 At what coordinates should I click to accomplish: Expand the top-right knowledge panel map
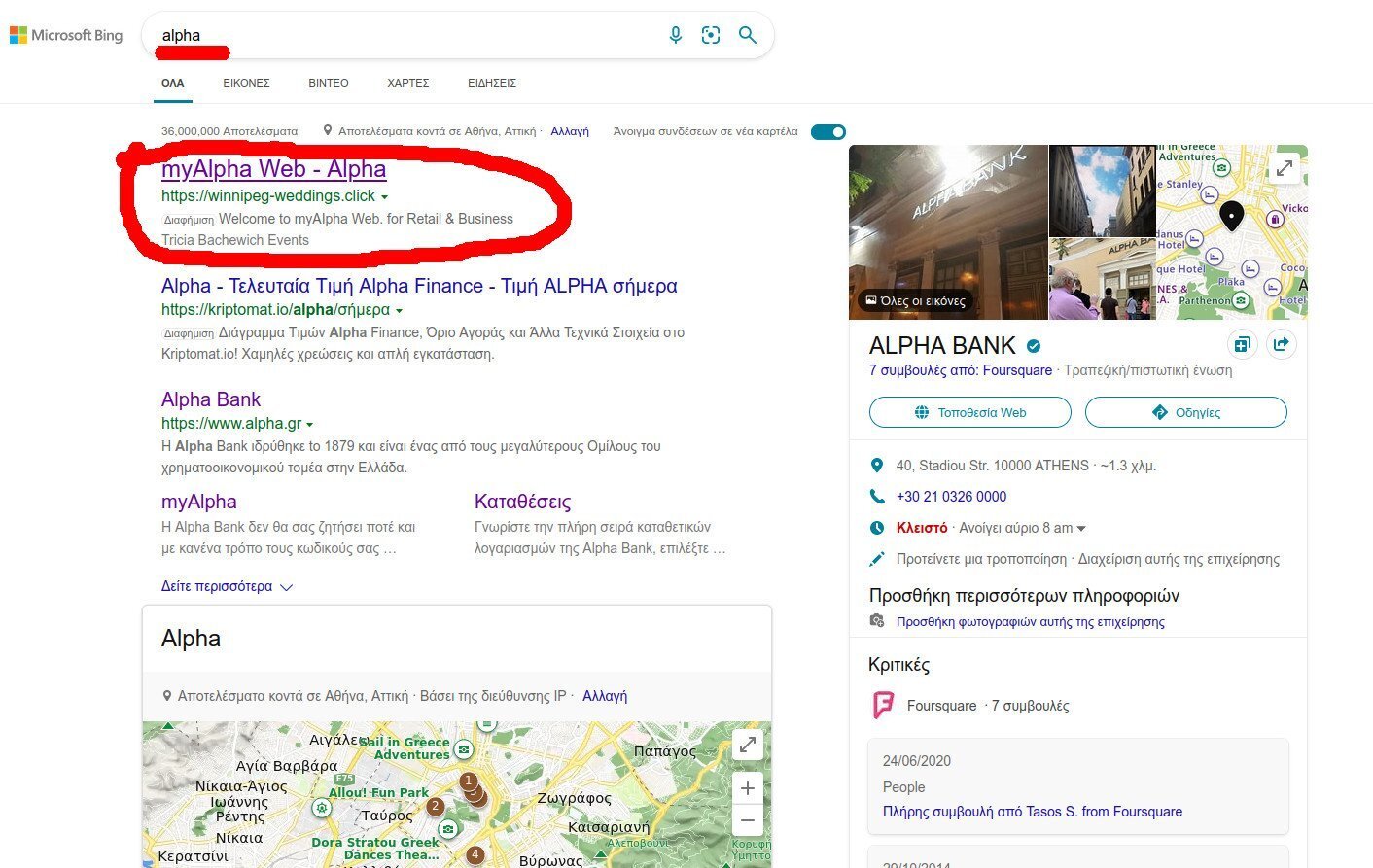click(1285, 167)
